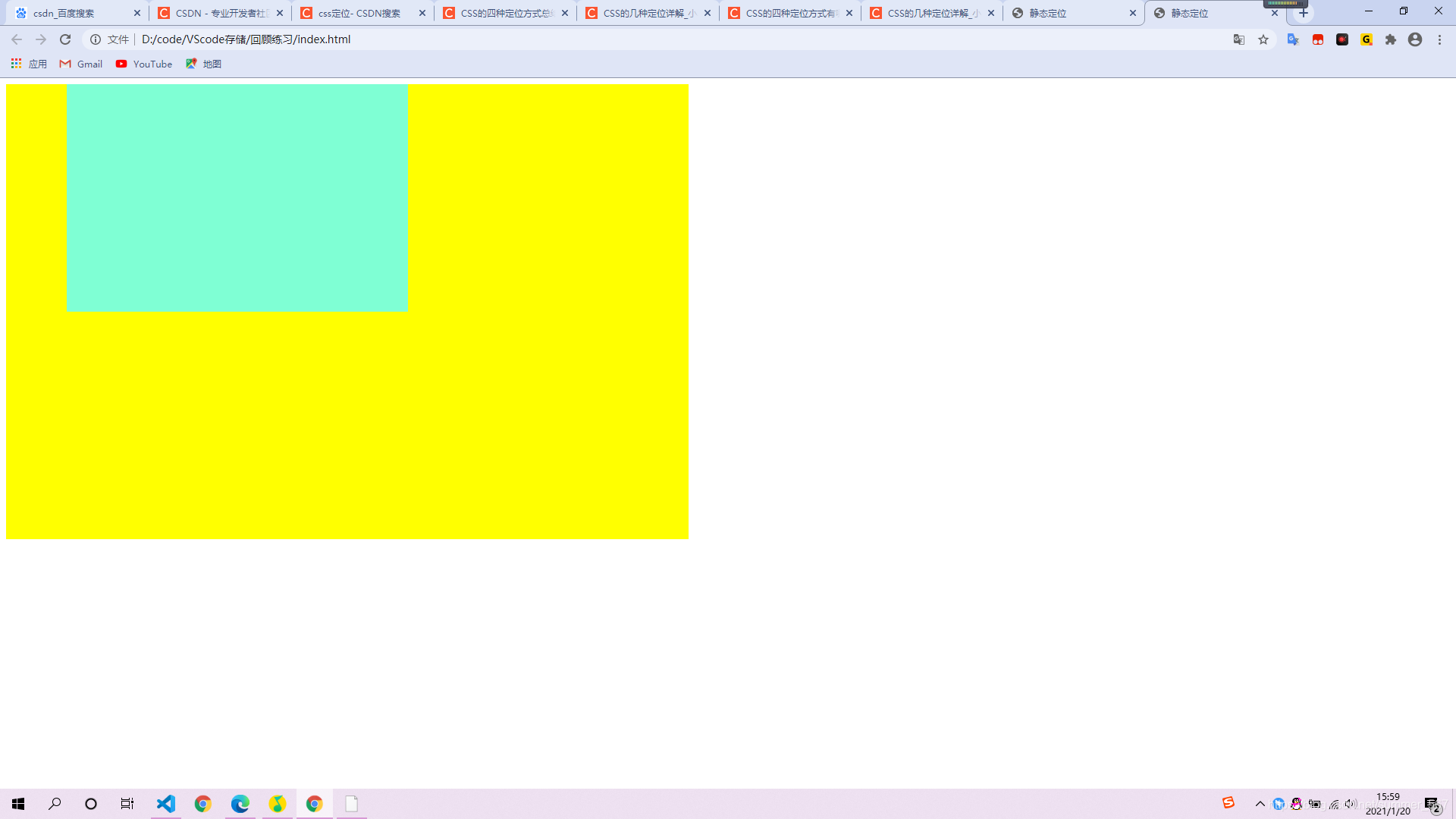This screenshot has width=1456, height=819.
Task: Open the YouTube bookmark
Action: pyautogui.click(x=144, y=64)
